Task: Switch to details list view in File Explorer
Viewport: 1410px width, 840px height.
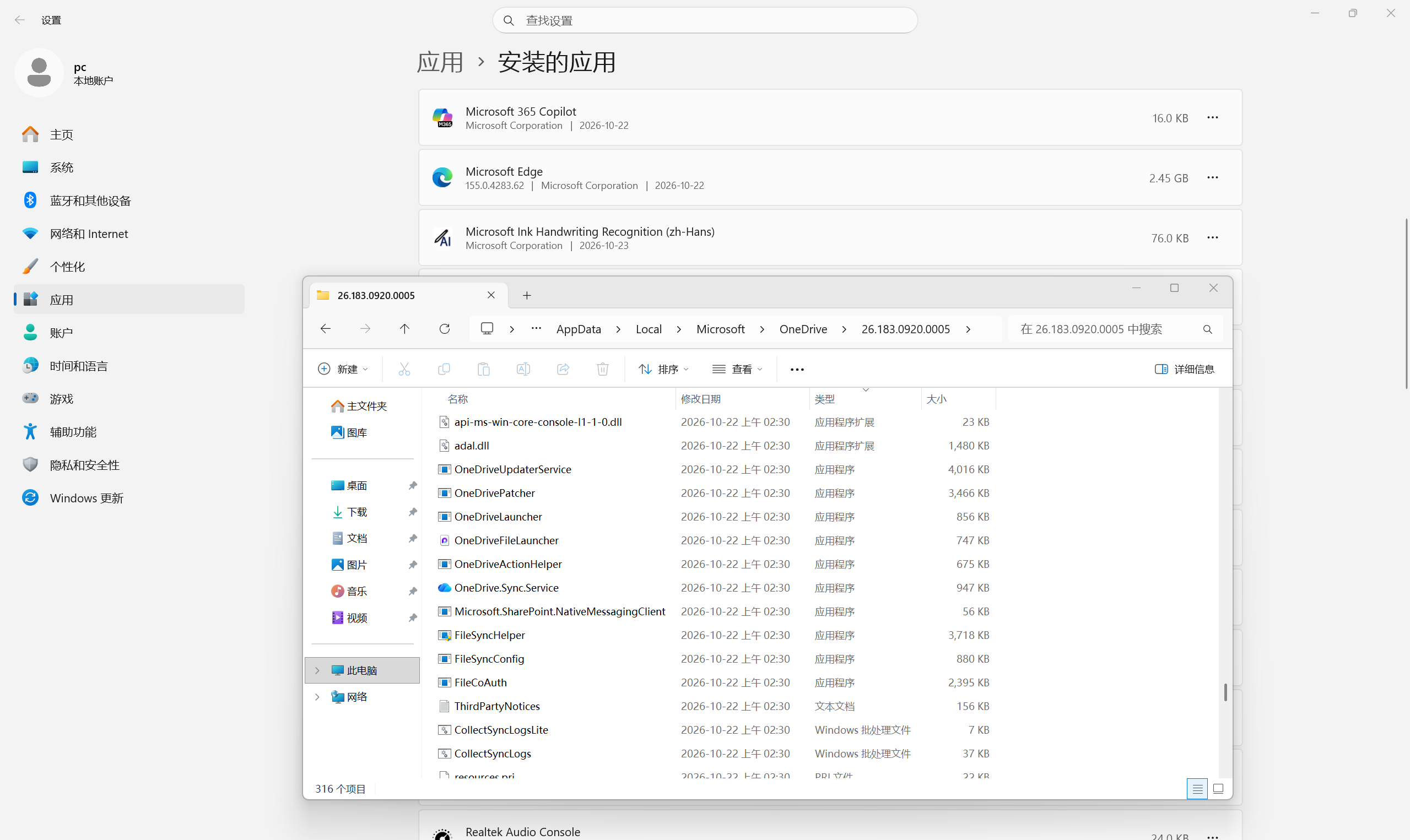Action: [1197, 788]
